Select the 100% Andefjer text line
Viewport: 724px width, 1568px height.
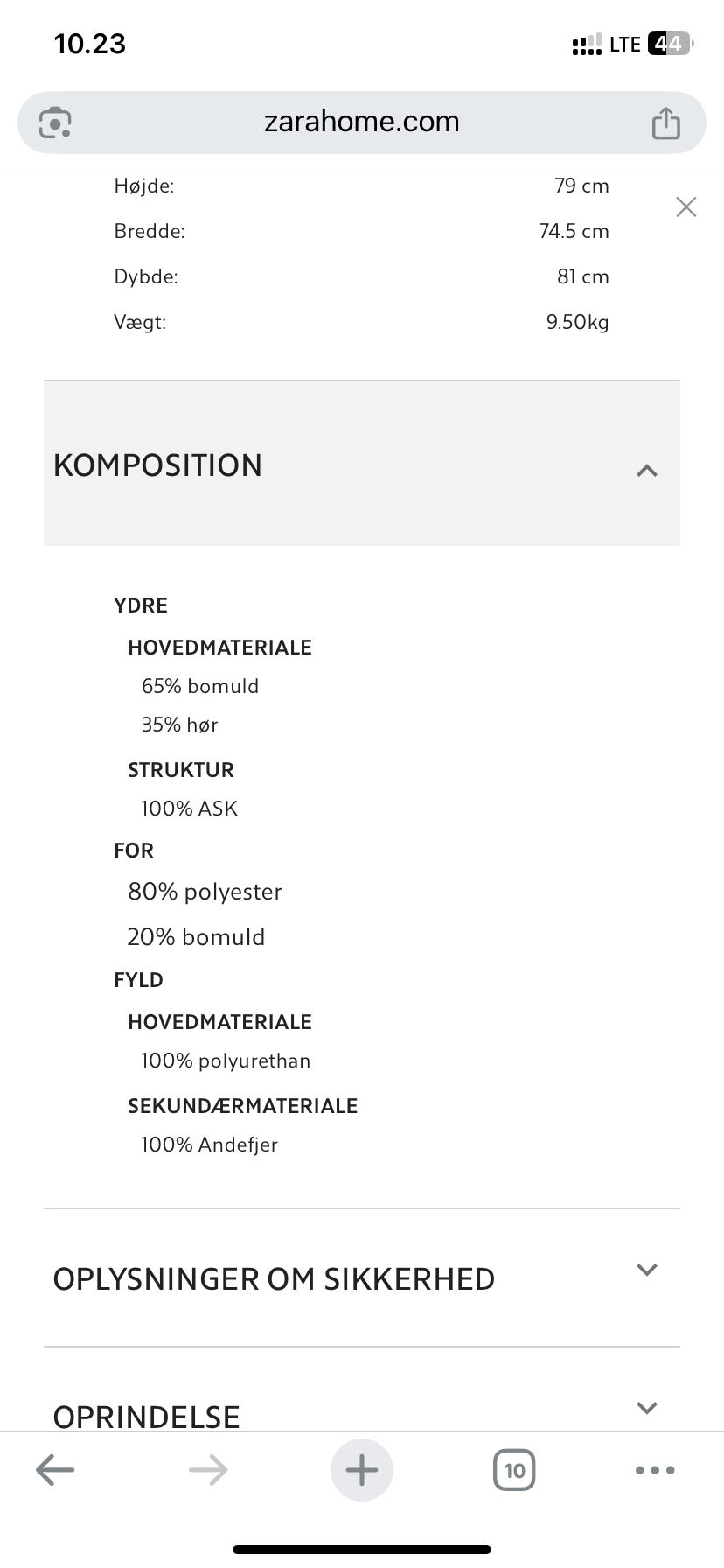click(210, 1144)
